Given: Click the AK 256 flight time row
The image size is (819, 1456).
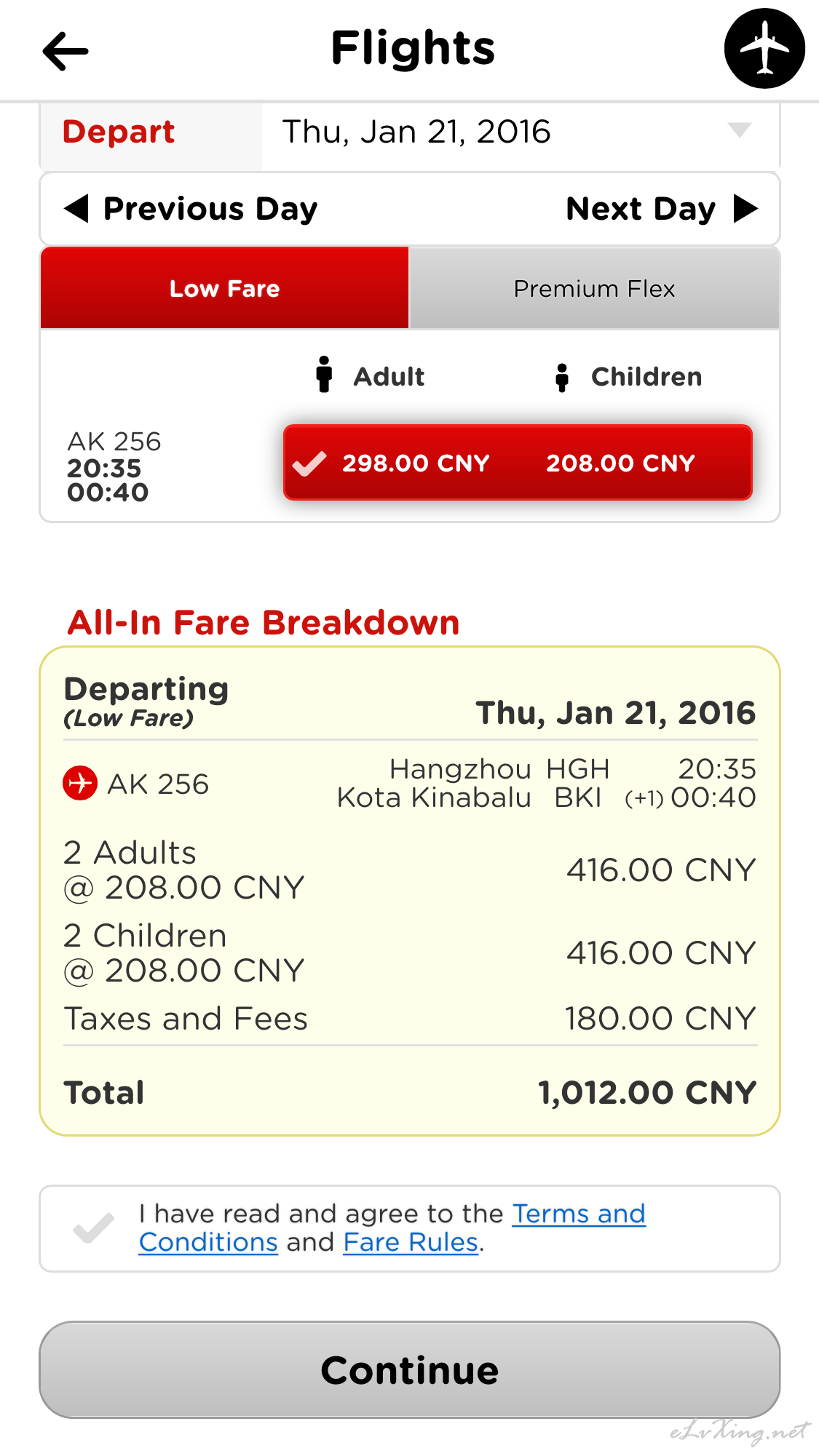Looking at the screenshot, I should tap(114, 467).
